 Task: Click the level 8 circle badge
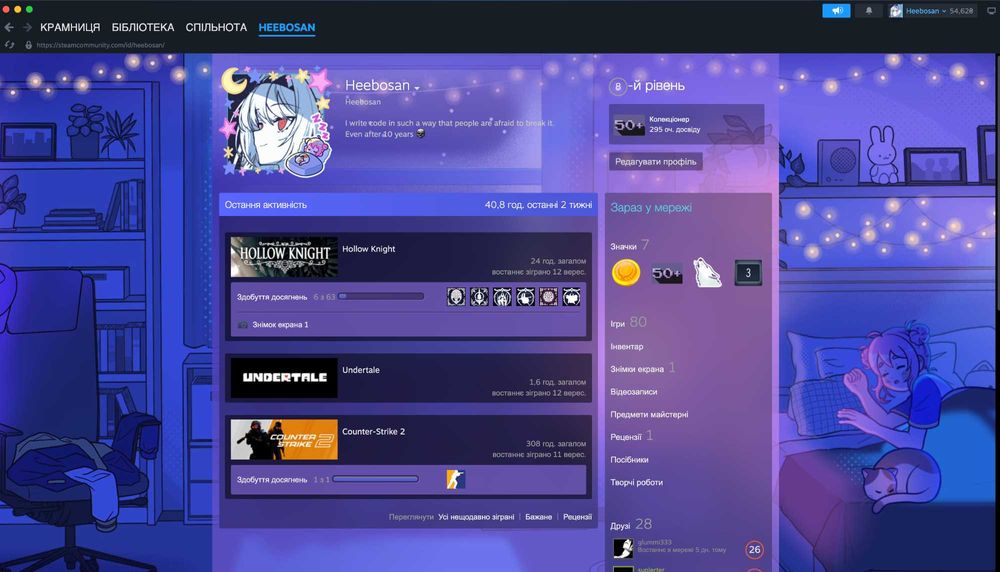tap(617, 86)
